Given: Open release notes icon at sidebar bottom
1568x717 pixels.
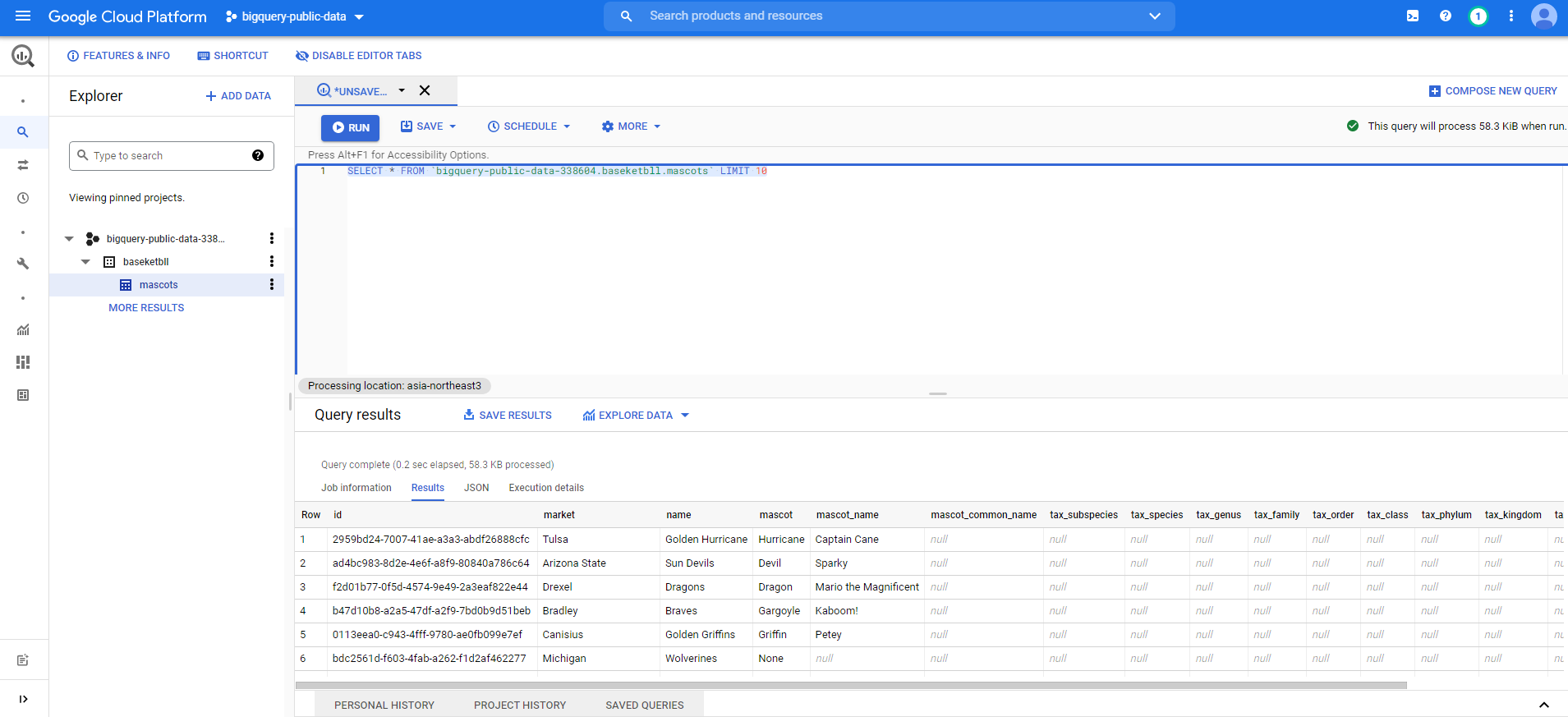Looking at the screenshot, I should tap(23, 660).
